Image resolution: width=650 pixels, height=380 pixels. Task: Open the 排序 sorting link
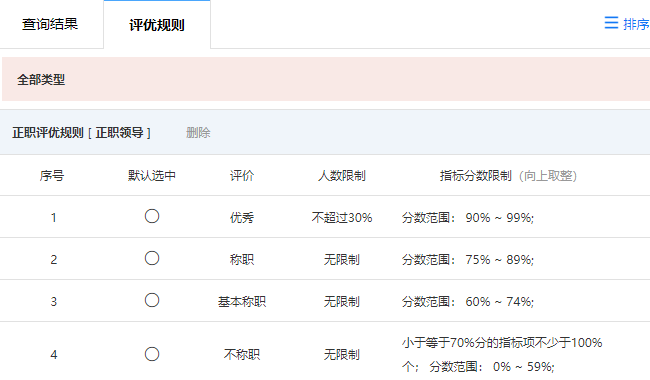tap(636, 24)
